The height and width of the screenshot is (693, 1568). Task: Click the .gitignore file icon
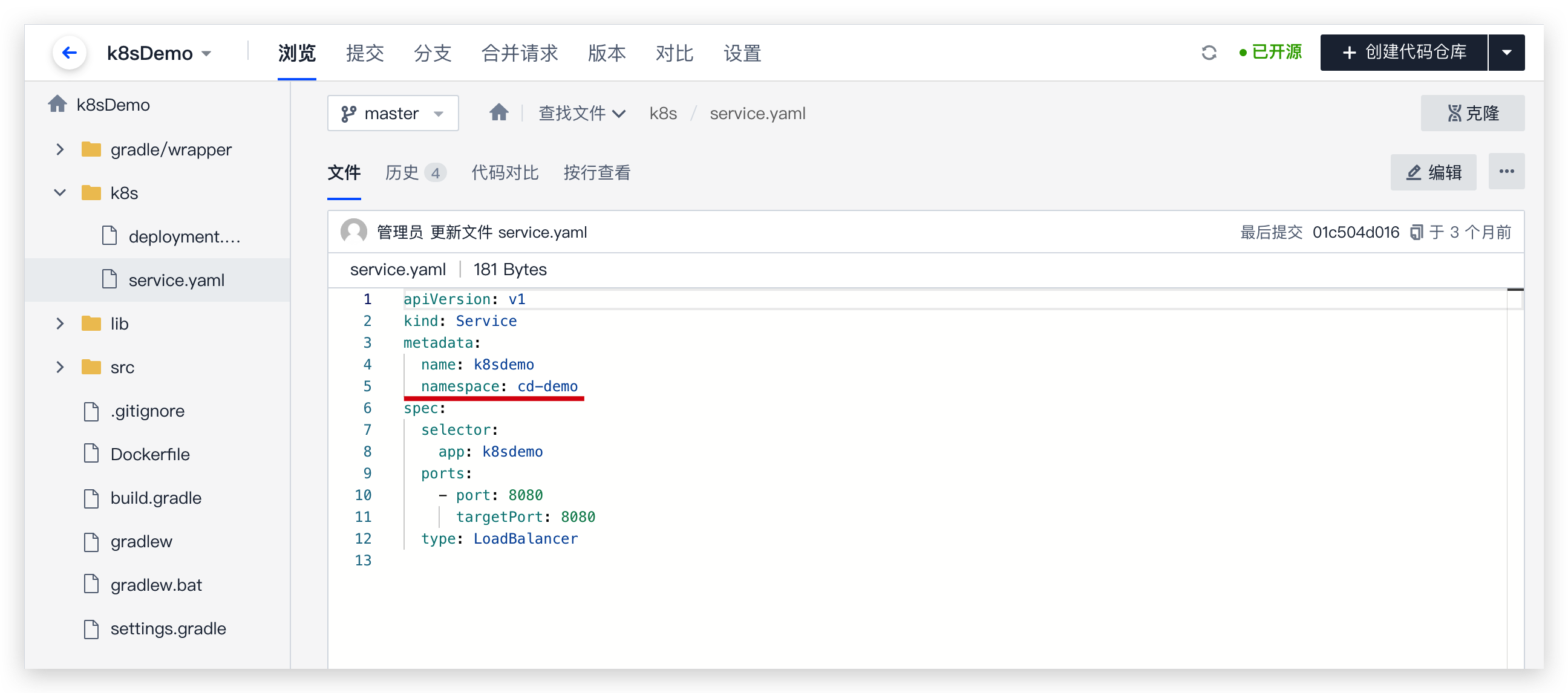(91, 411)
